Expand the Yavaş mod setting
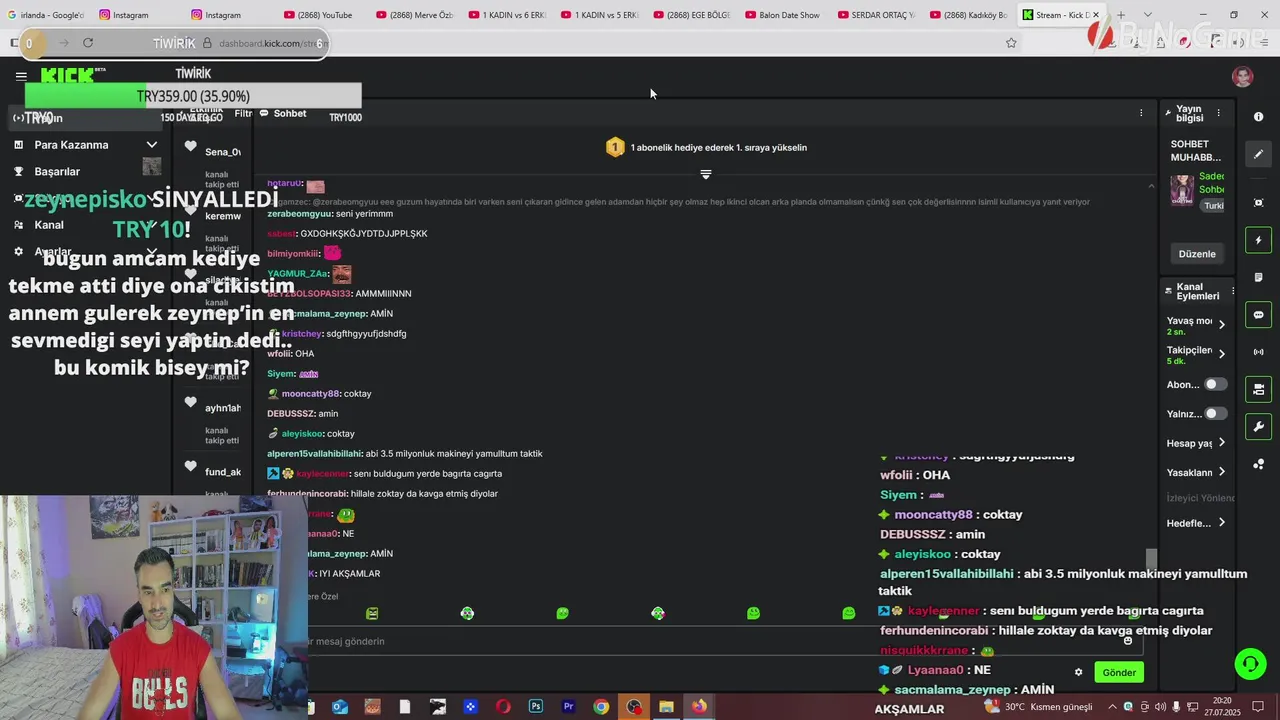1280x720 pixels. (x=1222, y=324)
